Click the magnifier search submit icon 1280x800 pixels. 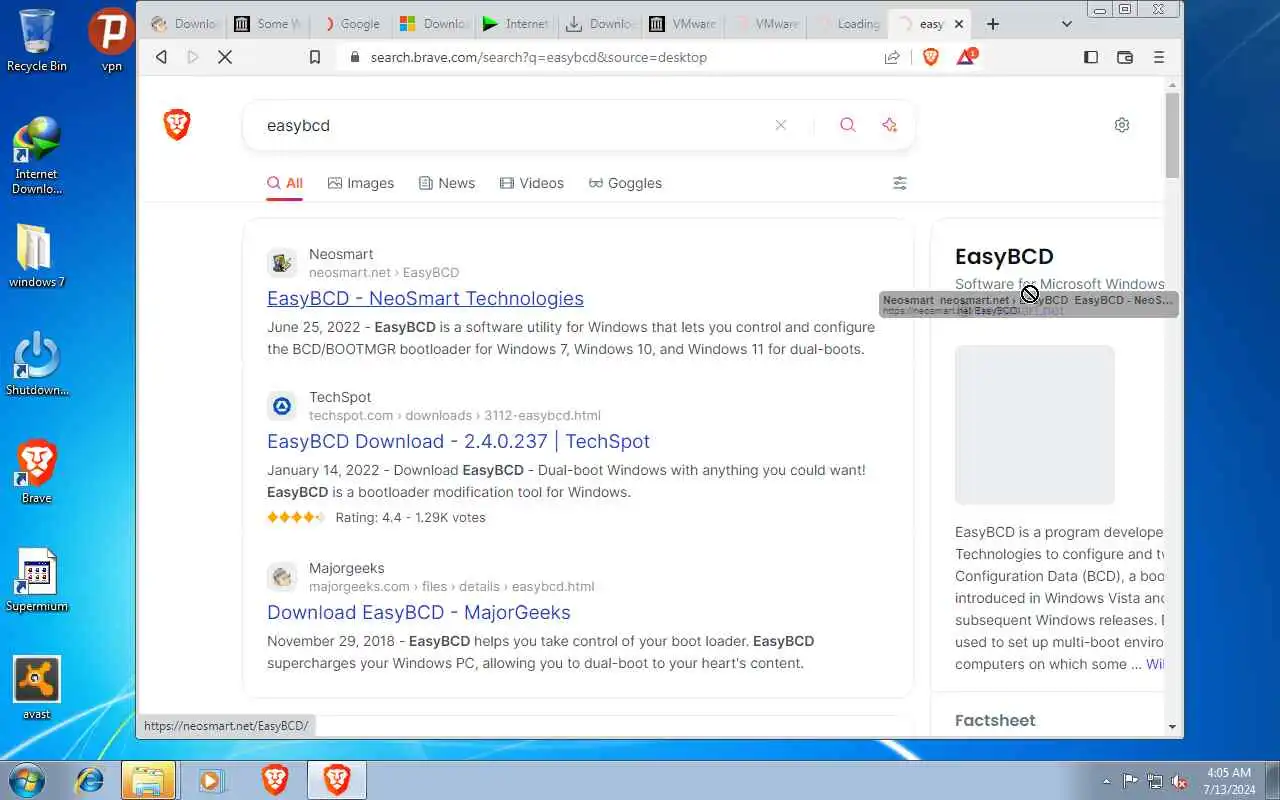coord(848,125)
